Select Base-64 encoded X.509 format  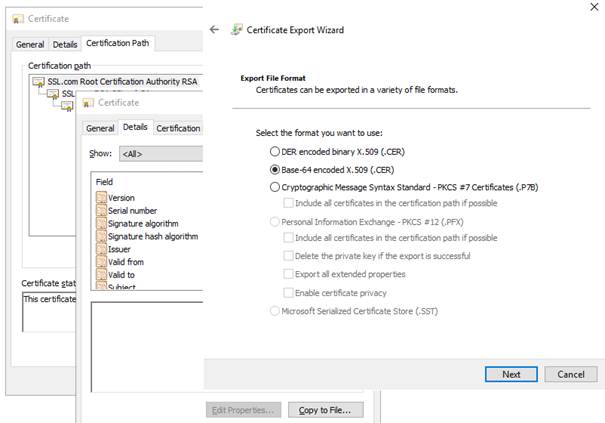pos(275,170)
